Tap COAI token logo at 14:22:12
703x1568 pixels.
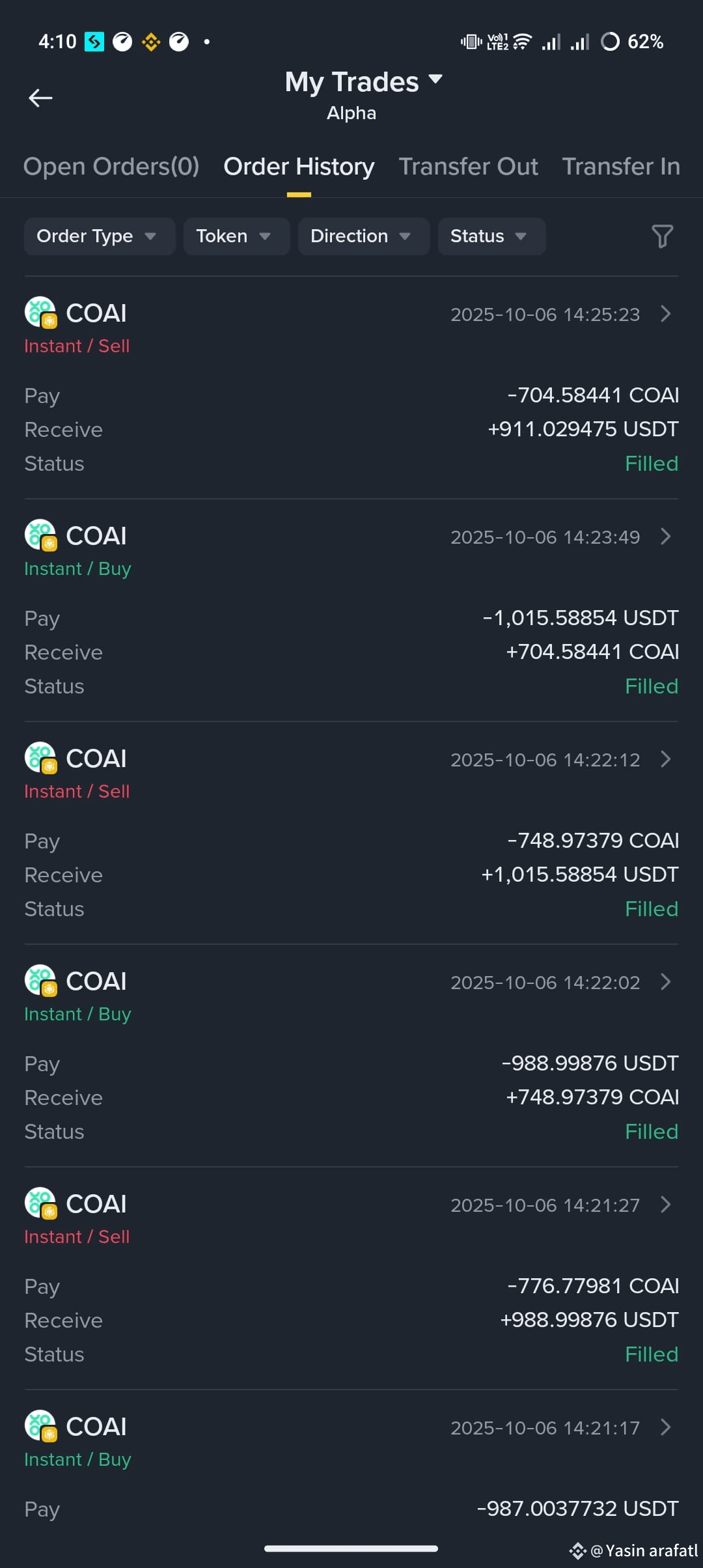click(41, 758)
